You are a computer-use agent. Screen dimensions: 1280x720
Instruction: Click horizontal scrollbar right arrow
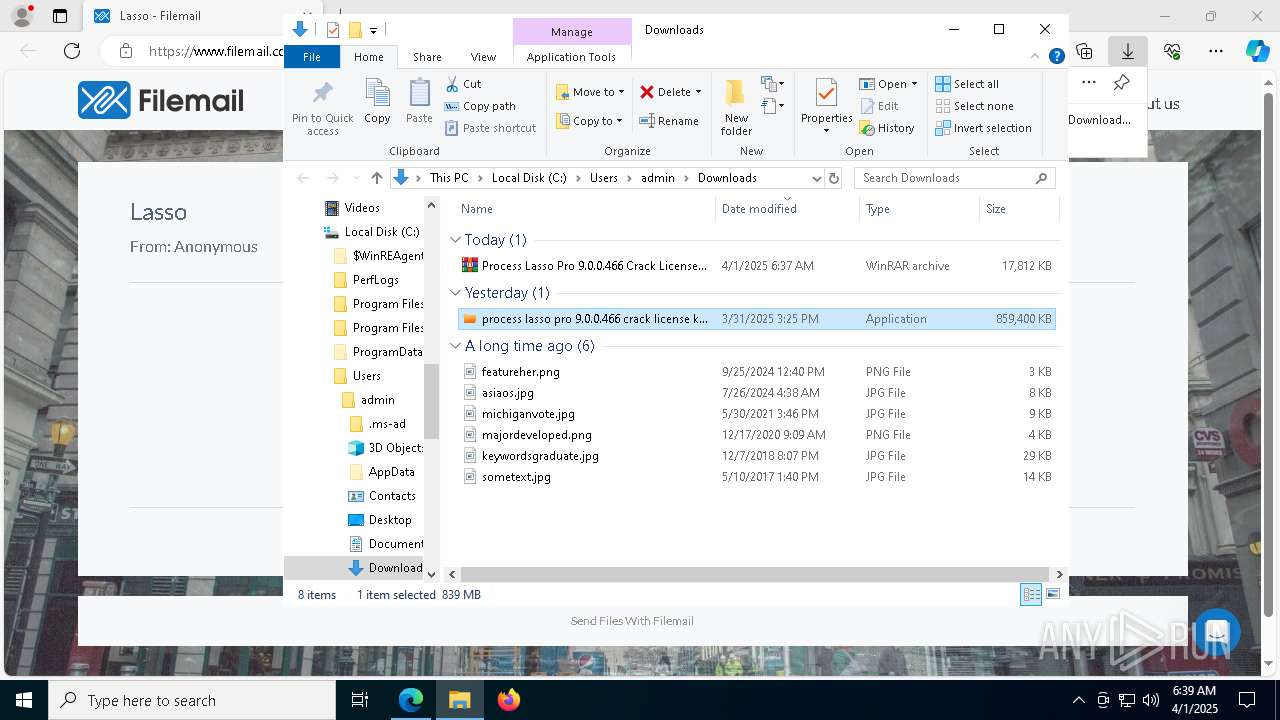[x=1059, y=574]
